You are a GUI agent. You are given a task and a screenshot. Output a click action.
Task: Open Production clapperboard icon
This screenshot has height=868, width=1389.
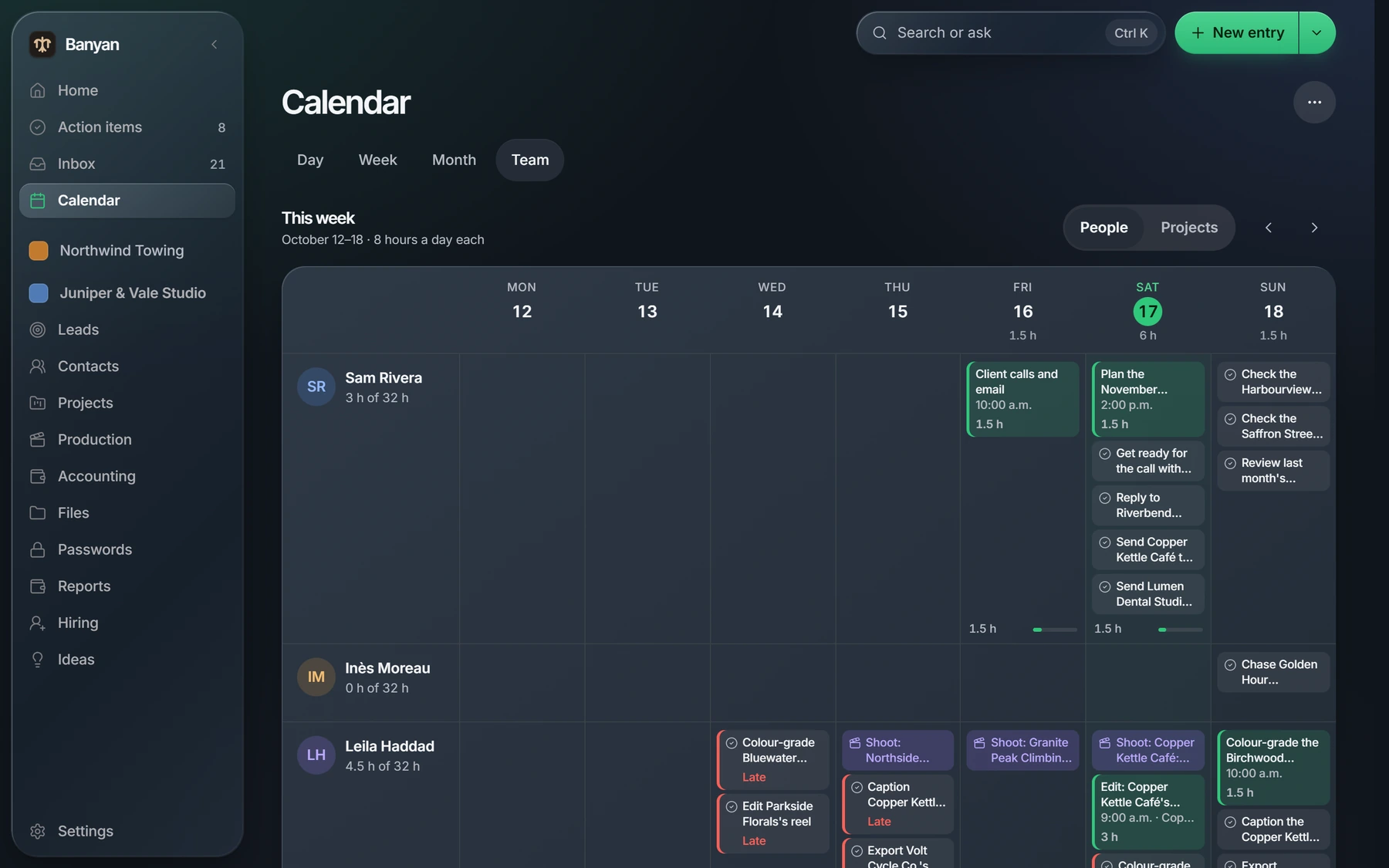point(37,440)
